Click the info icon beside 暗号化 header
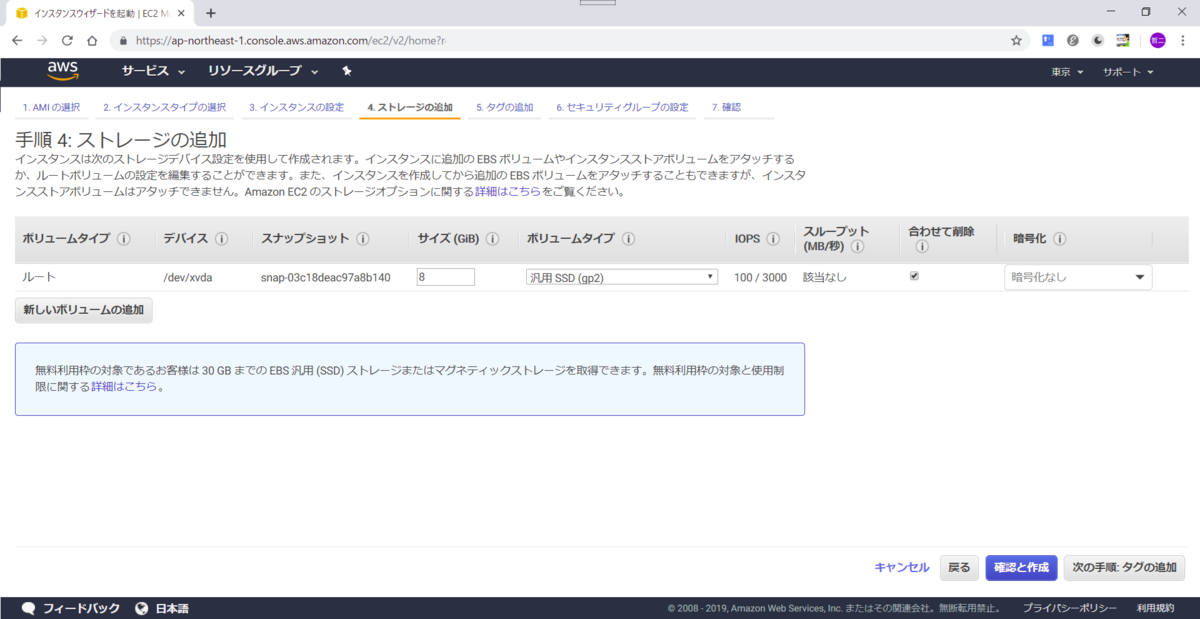Screen dimensions: 1200x619 1058,238
